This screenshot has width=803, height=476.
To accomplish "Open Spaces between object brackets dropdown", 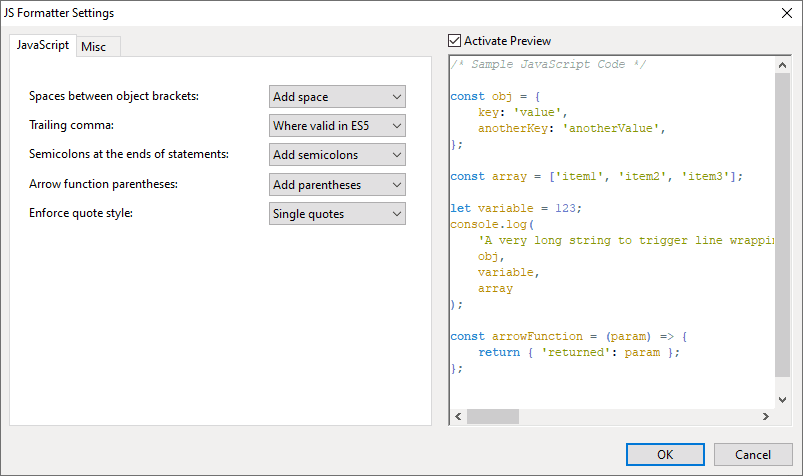I will (337, 97).
